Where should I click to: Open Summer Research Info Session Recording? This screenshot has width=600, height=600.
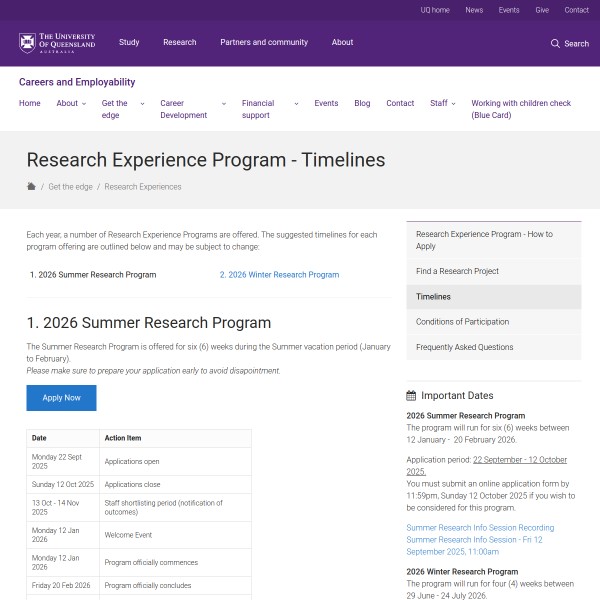pos(480,528)
